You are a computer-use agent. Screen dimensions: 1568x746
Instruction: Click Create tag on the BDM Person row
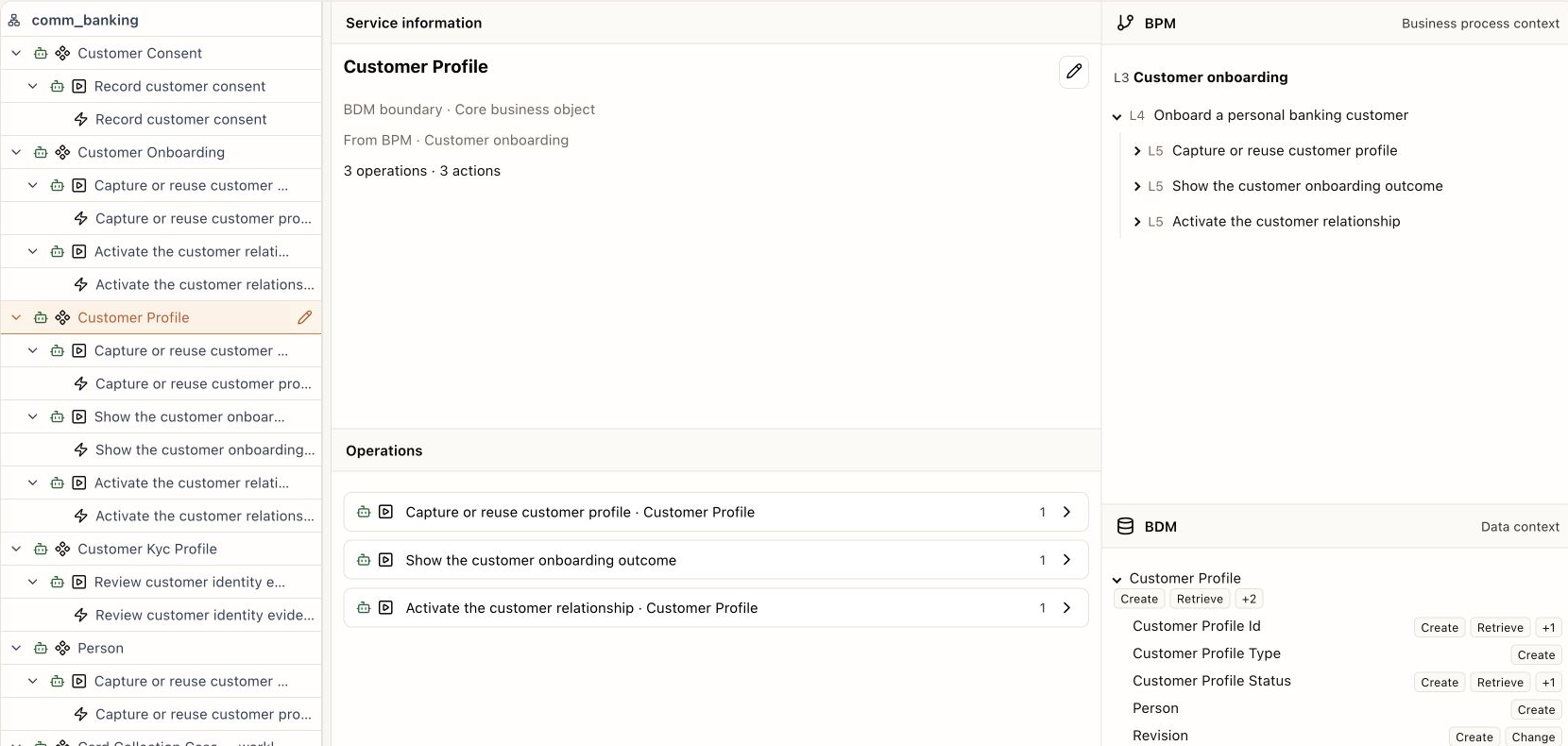1536,709
